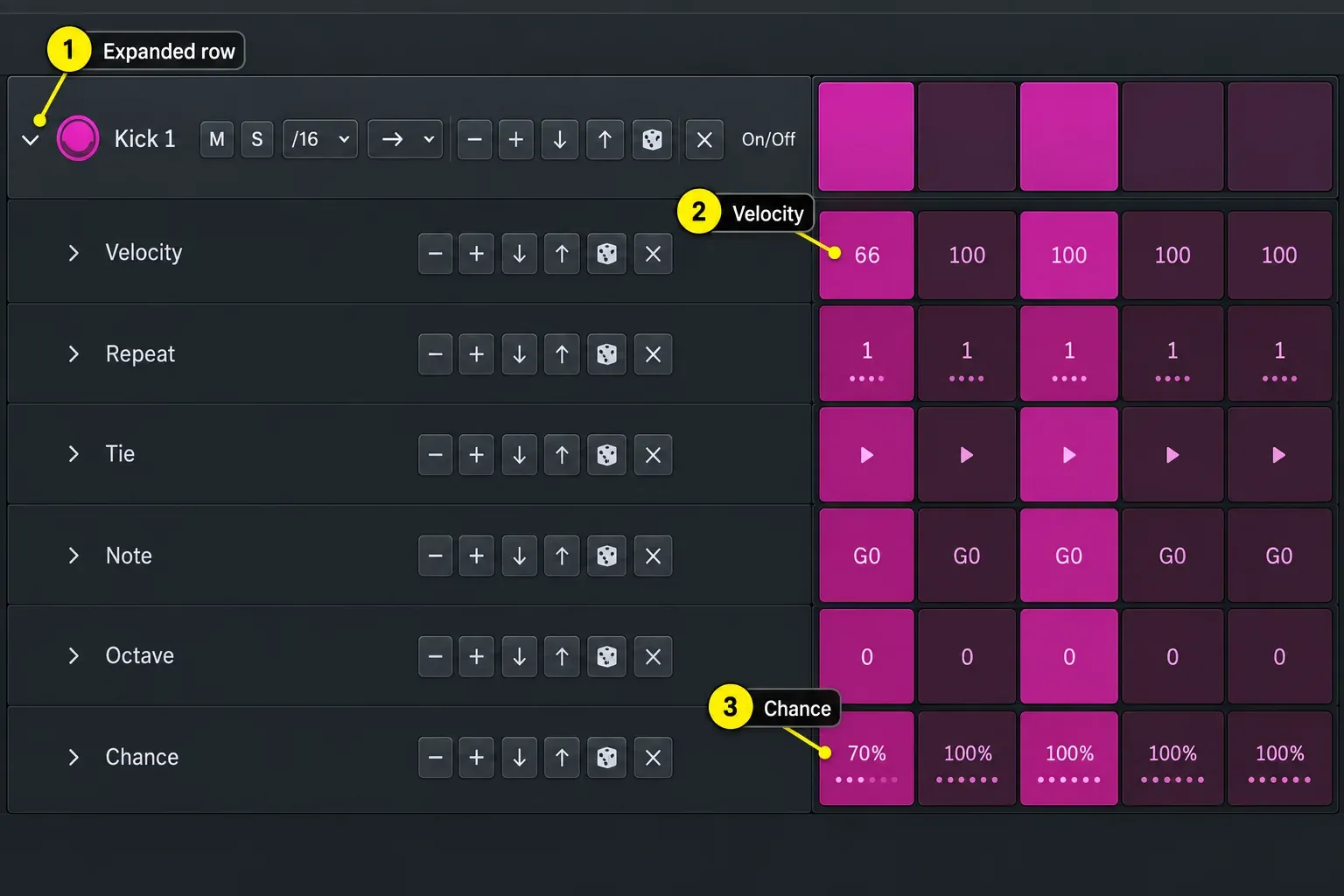Click the first step's Repeat cell
This screenshot has width=1344, height=896.
866,353
